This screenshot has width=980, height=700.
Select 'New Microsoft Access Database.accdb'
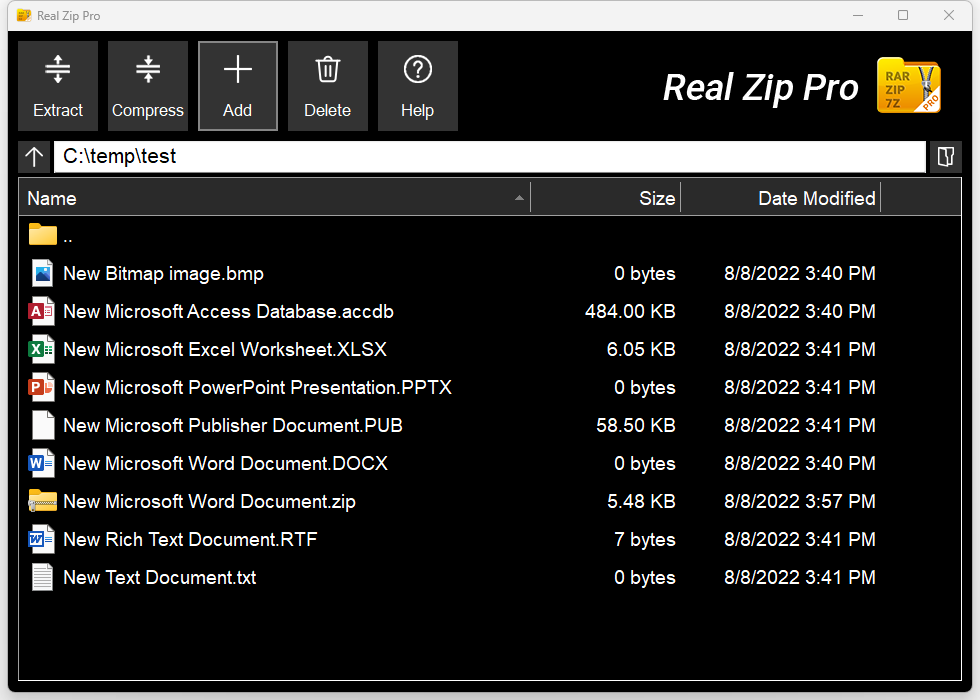coord(229,311)
